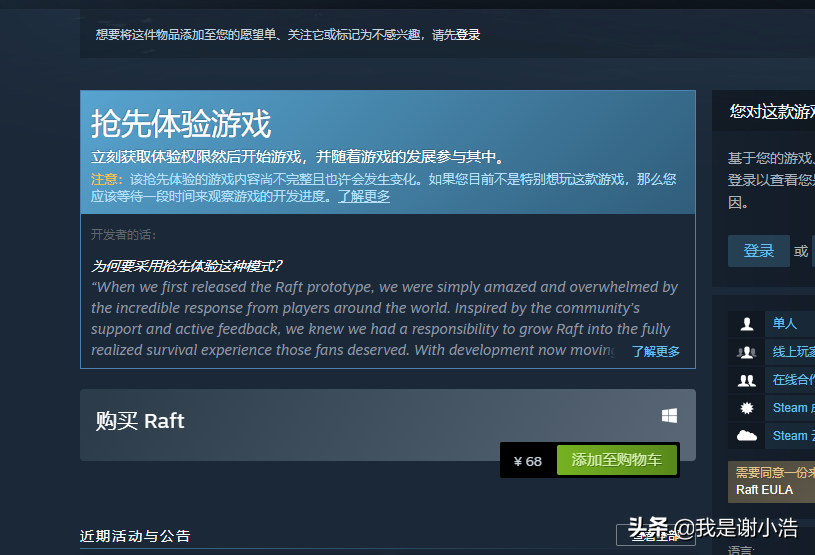This screenshot has height=555, width=815.
Task: Click the Steam achievements star icon
Action: pyautogui.click(x=747, y=408)
